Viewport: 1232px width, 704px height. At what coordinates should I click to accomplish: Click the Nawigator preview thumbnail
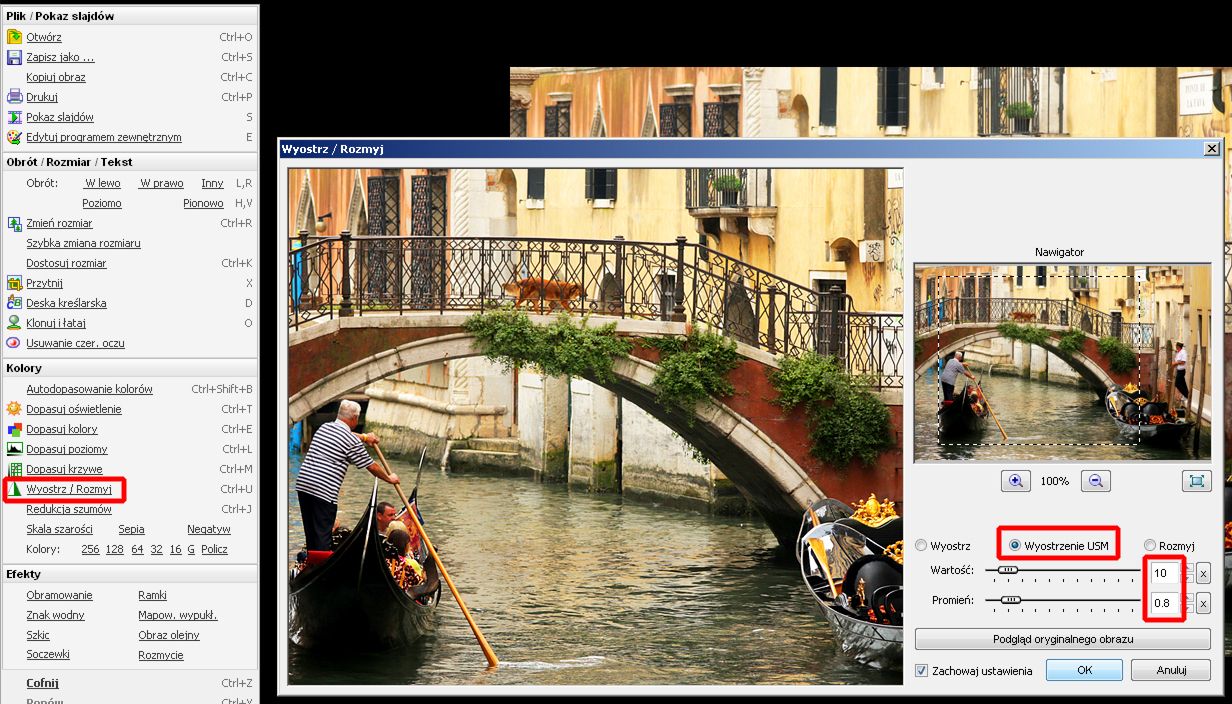coord(1062,362)
